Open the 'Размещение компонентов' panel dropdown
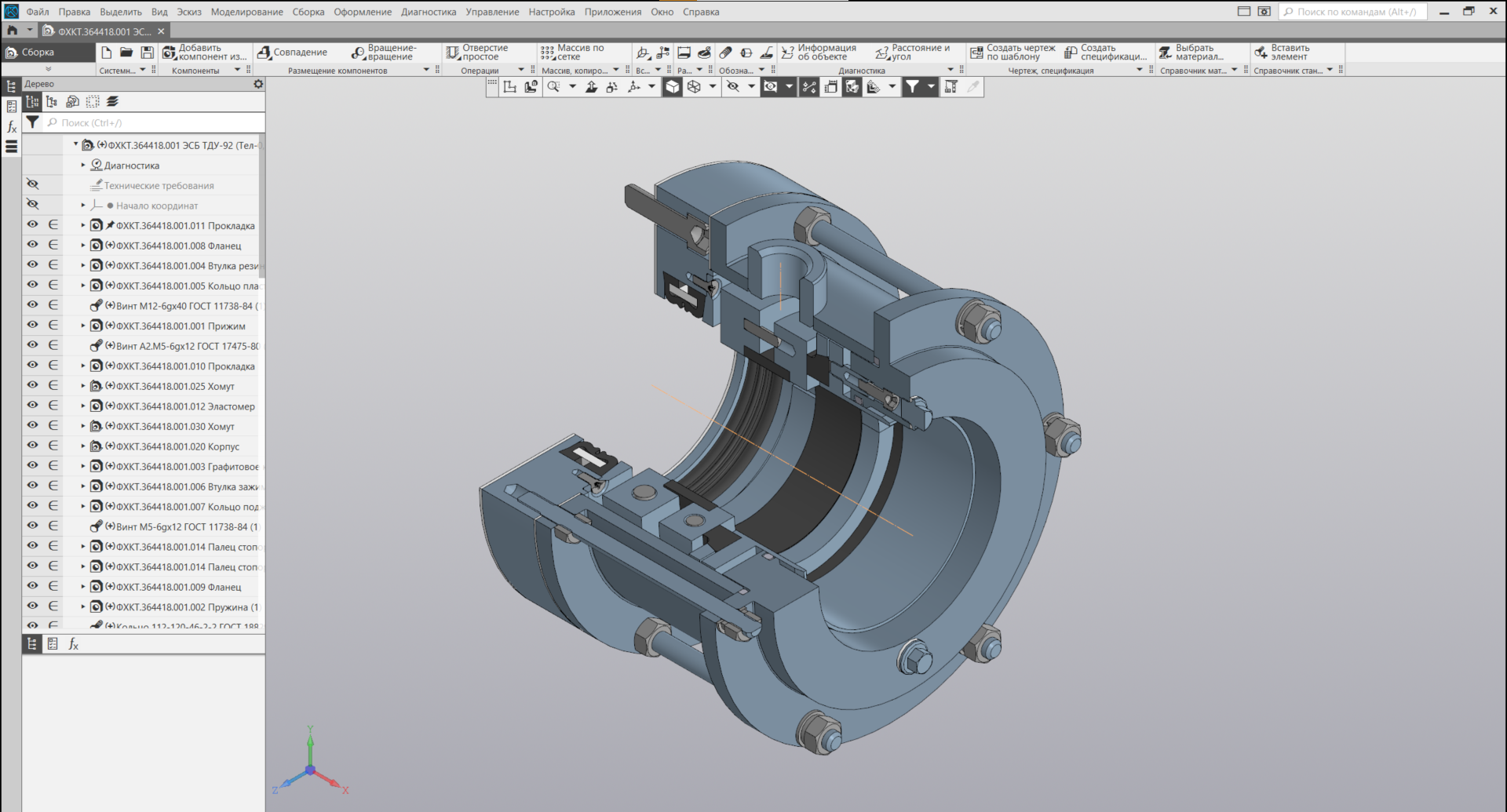The image size is (1507, 812). [426, 71]
